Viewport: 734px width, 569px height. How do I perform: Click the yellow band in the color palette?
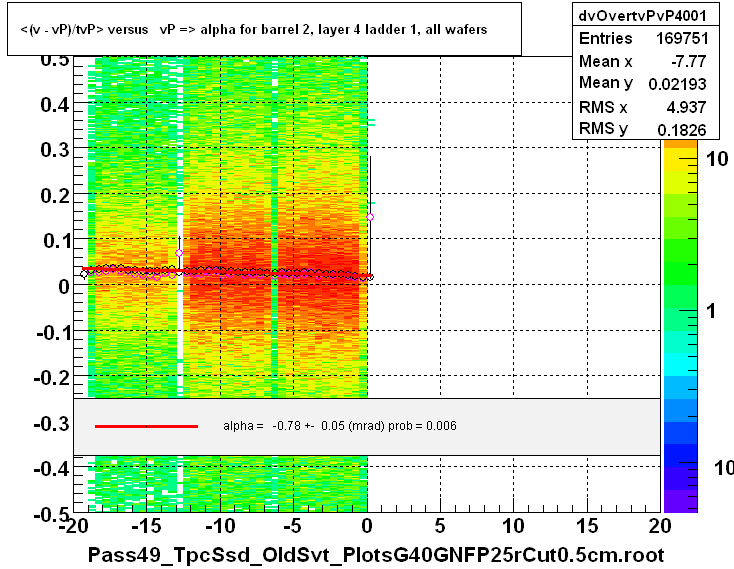pyautogui.click(x=680, y=161)
